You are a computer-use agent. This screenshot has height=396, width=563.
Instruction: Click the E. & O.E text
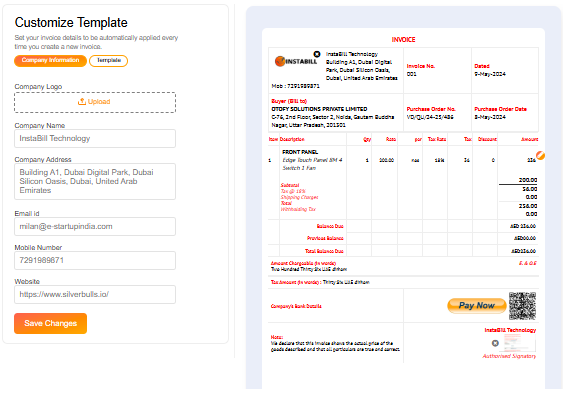[527, 263]
